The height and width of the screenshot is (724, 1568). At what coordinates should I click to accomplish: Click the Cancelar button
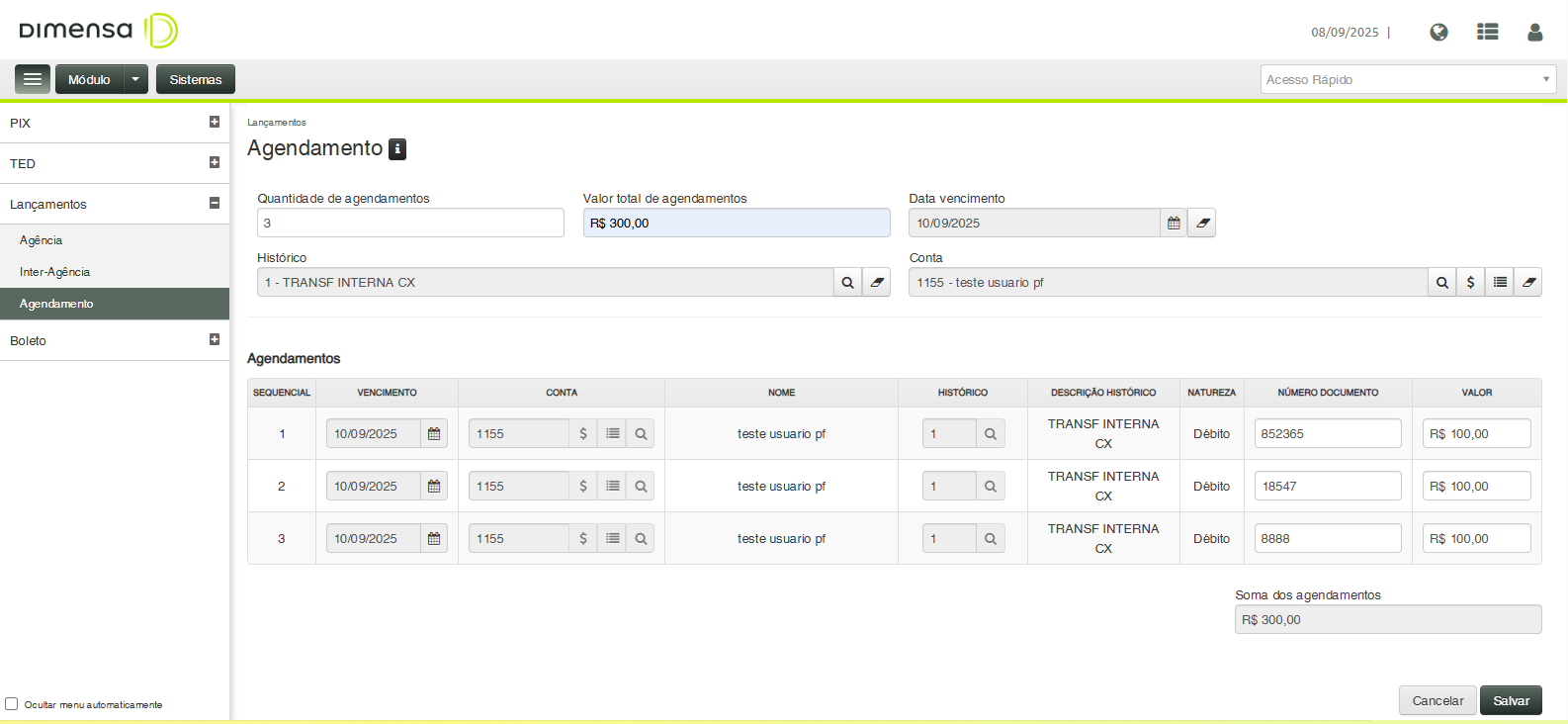click(x=1437, y=700)
